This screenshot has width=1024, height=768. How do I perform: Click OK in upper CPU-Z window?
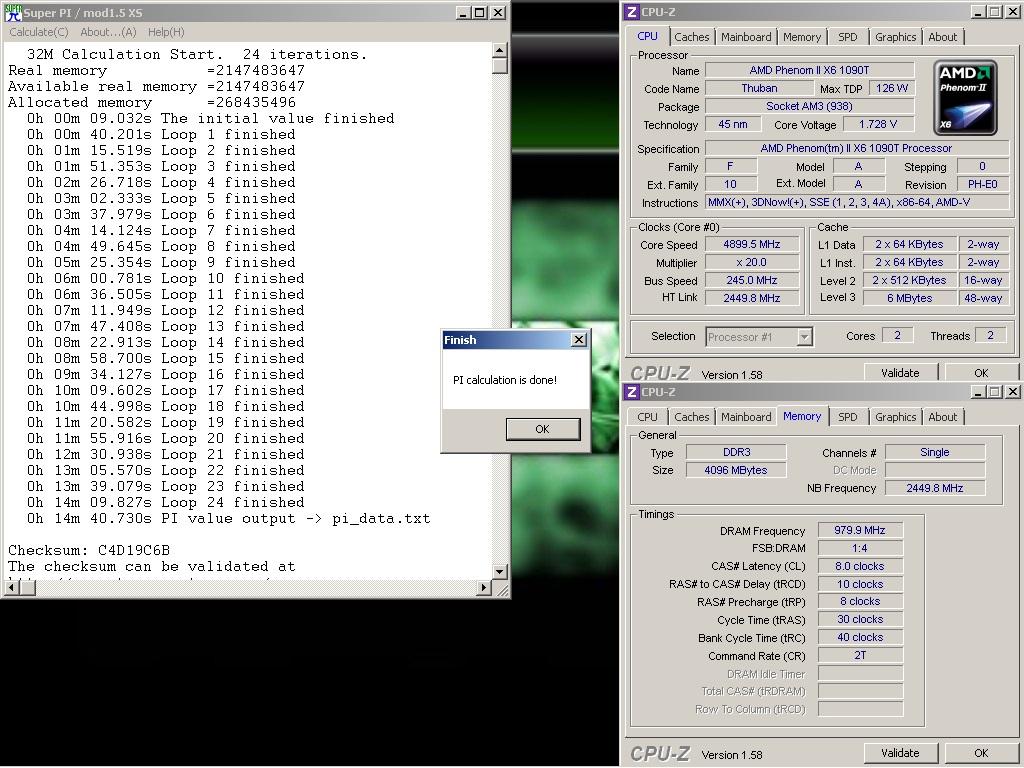pos(981,373)
